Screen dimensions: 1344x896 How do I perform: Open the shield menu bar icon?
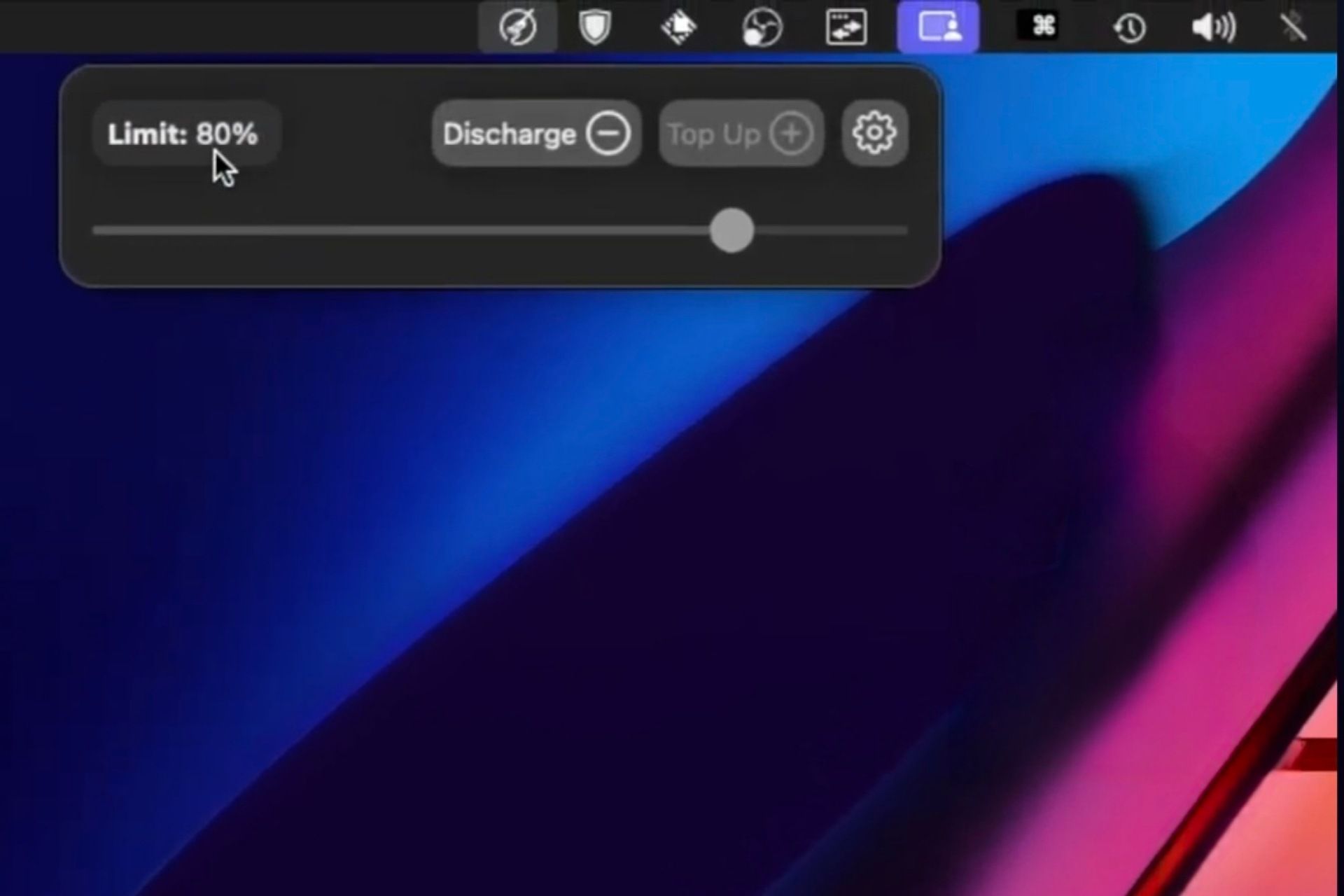595,27
